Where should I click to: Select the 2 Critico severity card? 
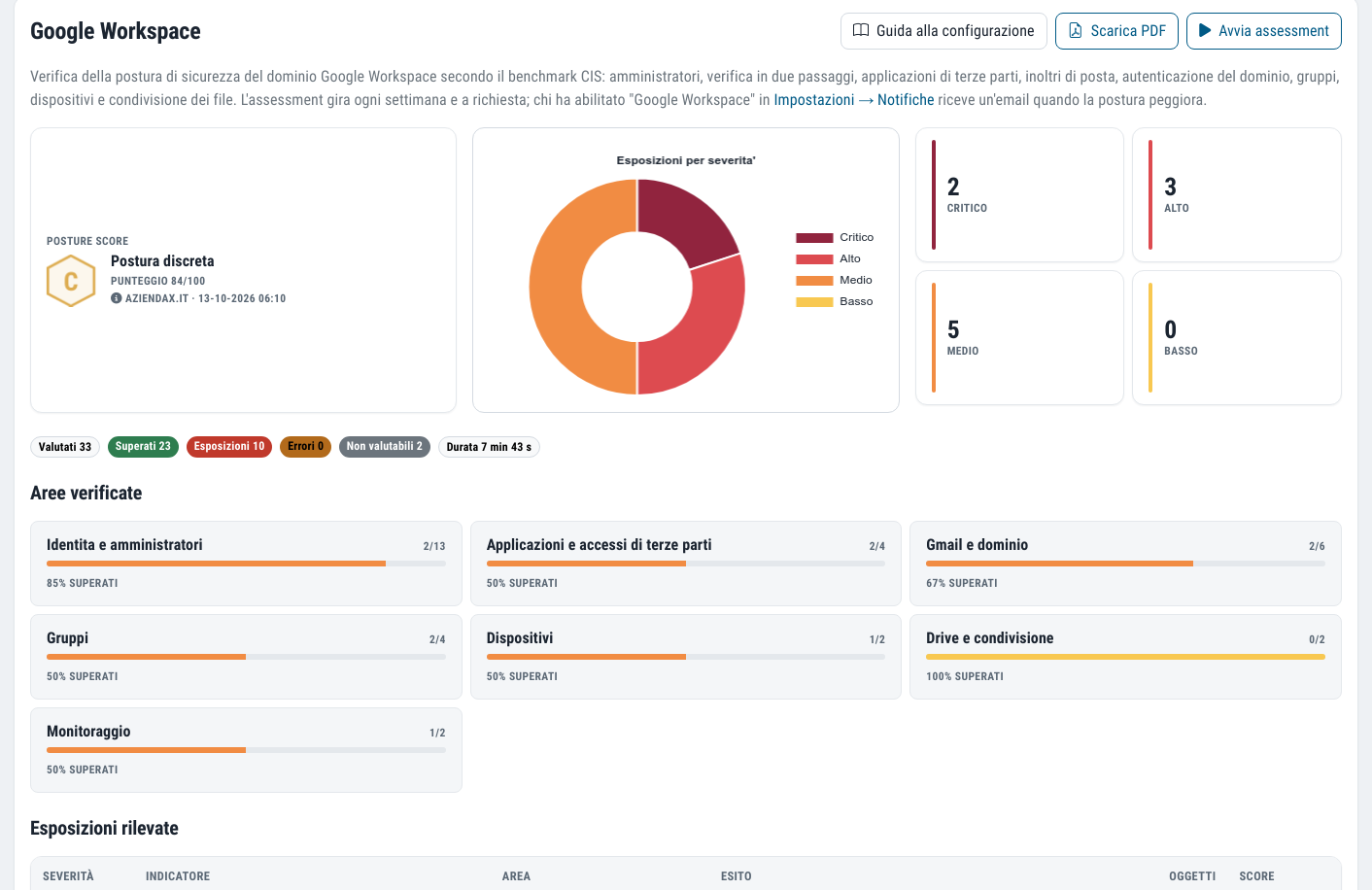click(x=1019, y=195)
